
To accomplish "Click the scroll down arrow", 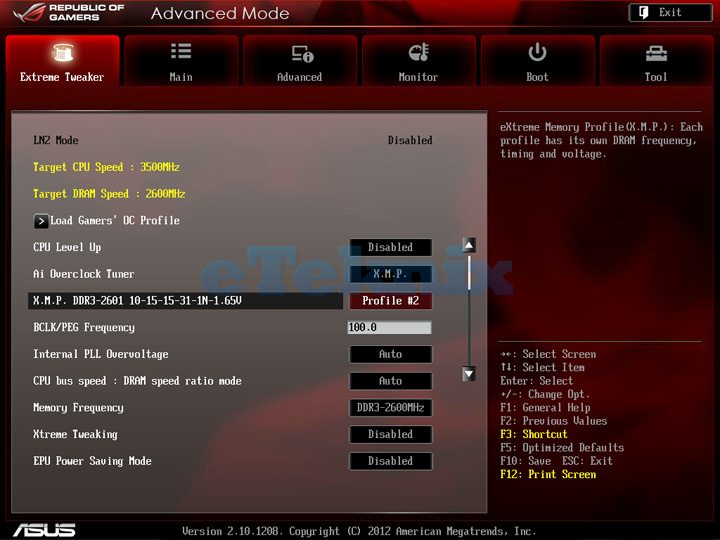I will (x=469, y=374).
